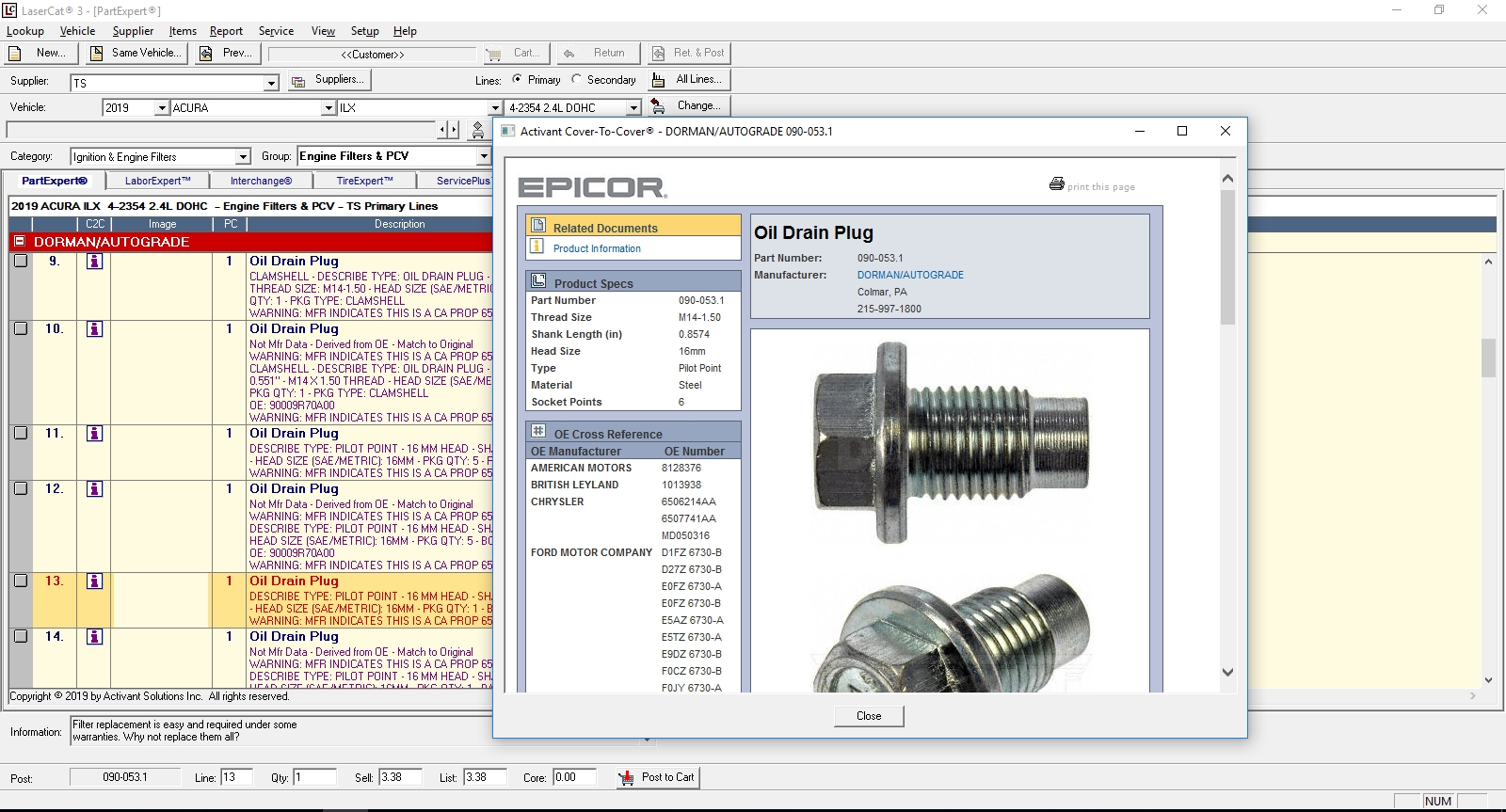Click the All Lines icon
Image resolution: width=1506 pixels, height=812 pixels.
click(659, 80)
